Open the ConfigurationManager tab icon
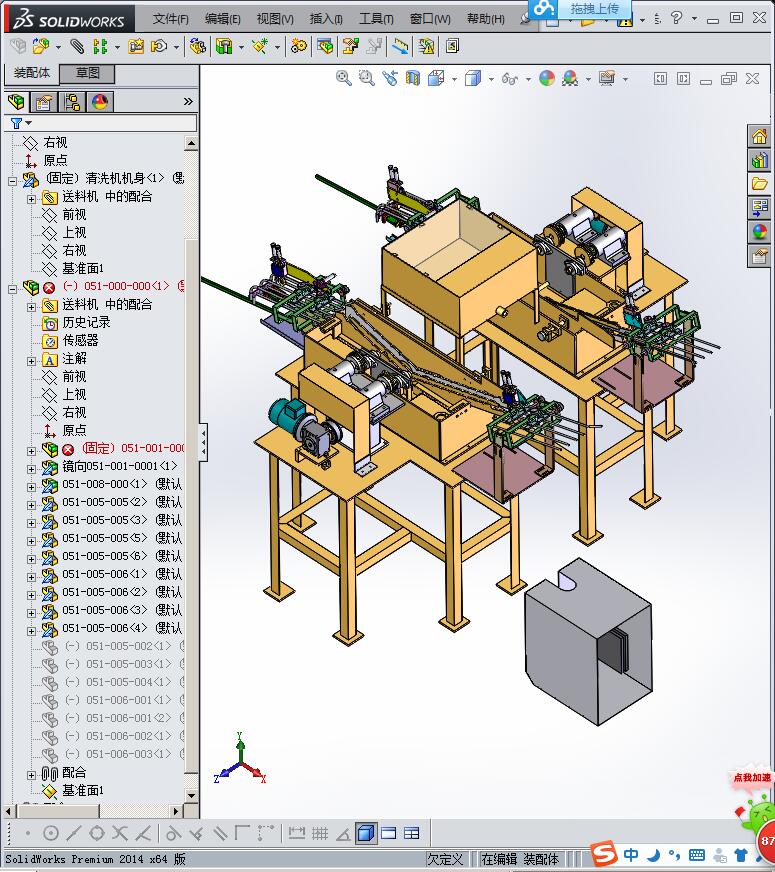The image size is (775, 872). tap(72, 102)
